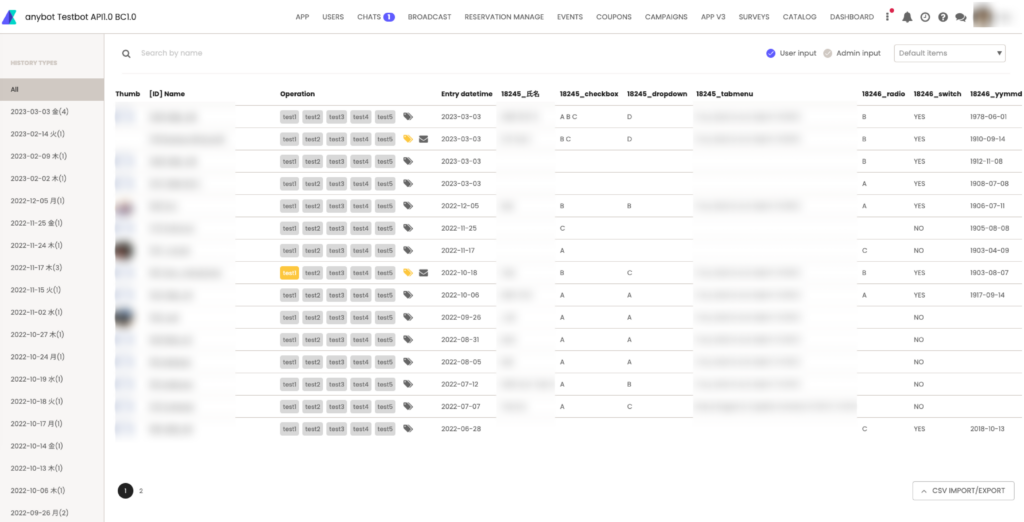
Task: Click the clock history icon in header
Action: 925,17
